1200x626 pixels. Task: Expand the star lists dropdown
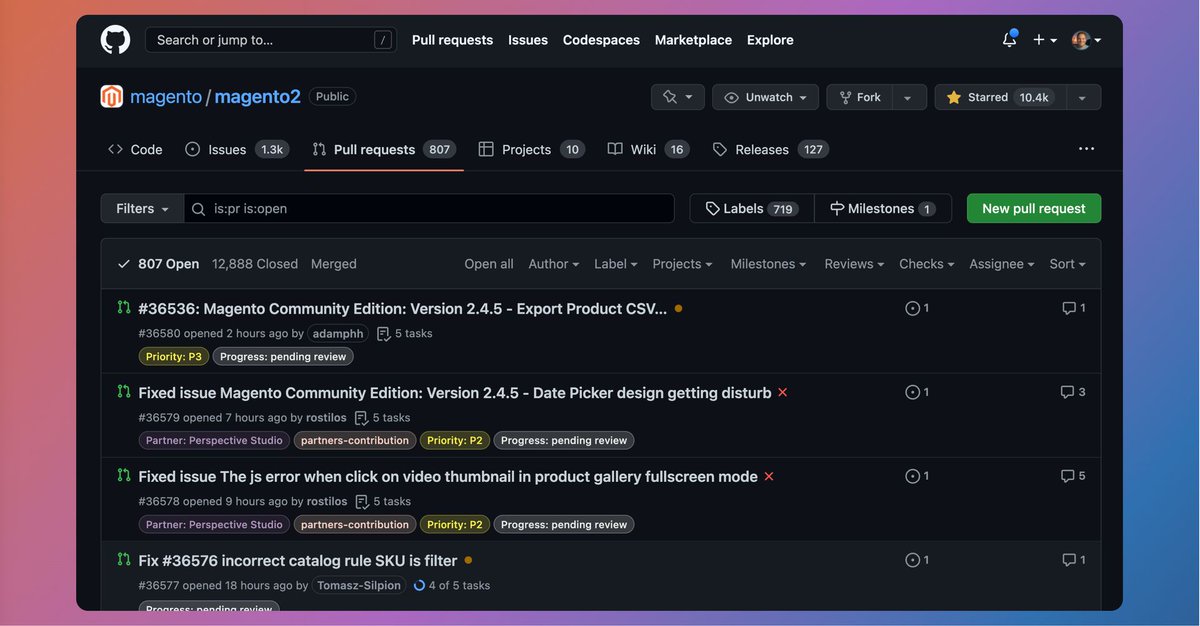tap(1081, 97)
